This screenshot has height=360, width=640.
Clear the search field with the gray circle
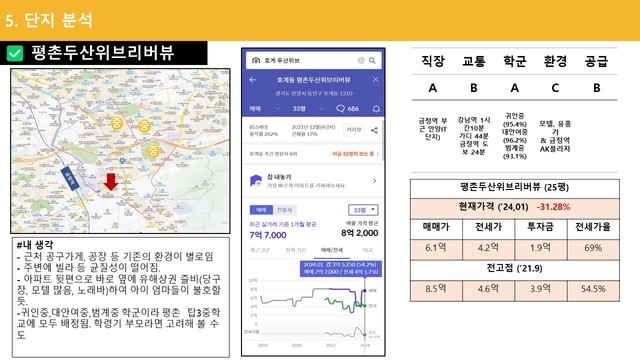(x=361, y=60)
